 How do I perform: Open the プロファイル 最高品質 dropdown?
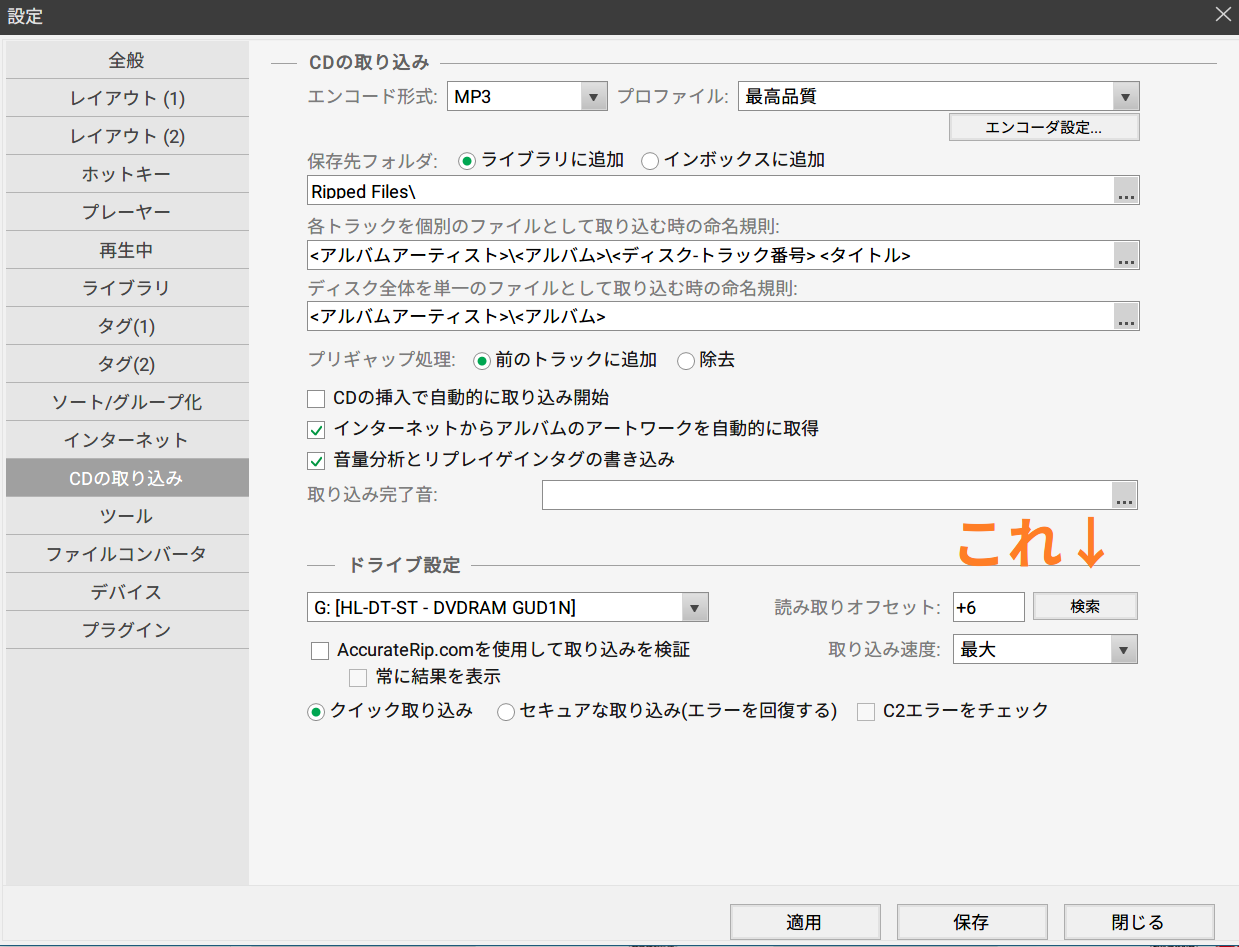tap(939, 97)
